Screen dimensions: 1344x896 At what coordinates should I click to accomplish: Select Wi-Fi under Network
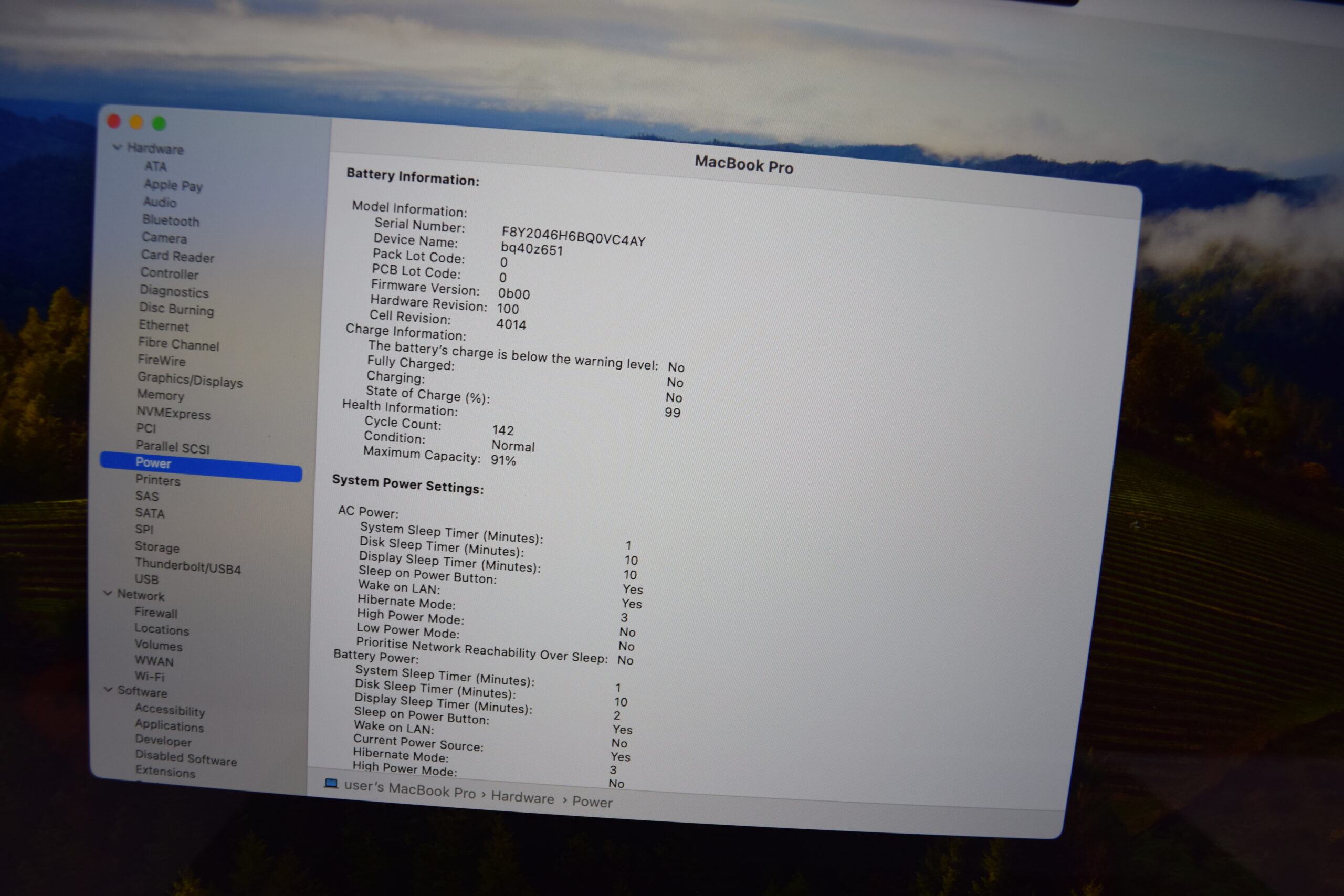point(150,676)
